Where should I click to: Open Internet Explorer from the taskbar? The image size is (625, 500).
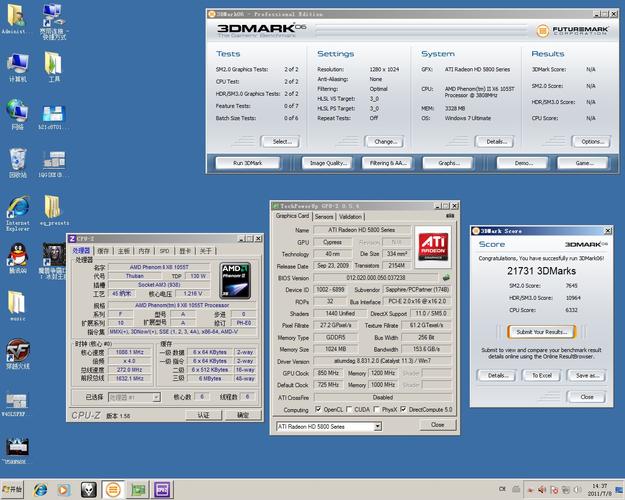[41, 490]
